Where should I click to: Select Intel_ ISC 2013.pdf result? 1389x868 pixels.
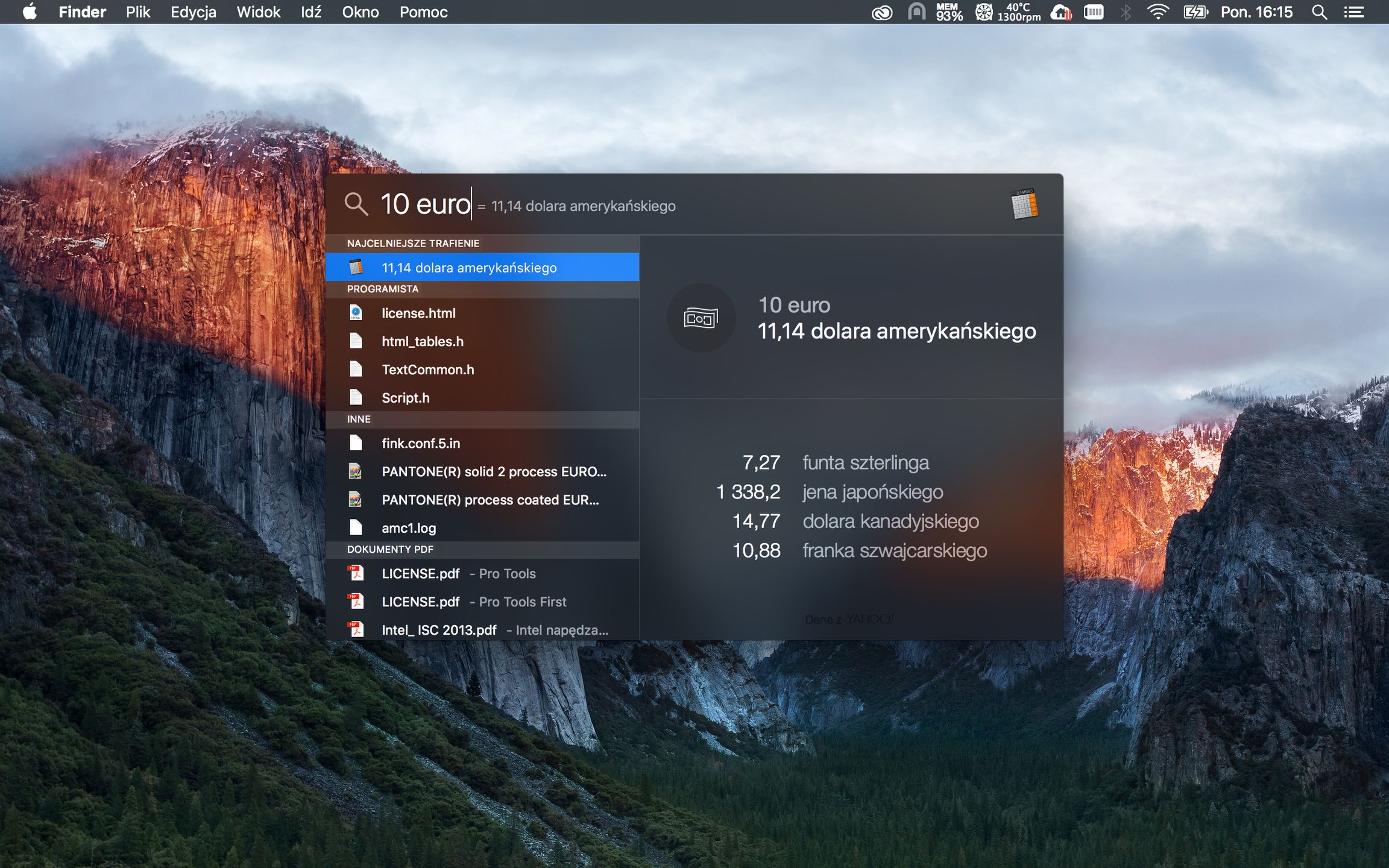pos(438,629)
